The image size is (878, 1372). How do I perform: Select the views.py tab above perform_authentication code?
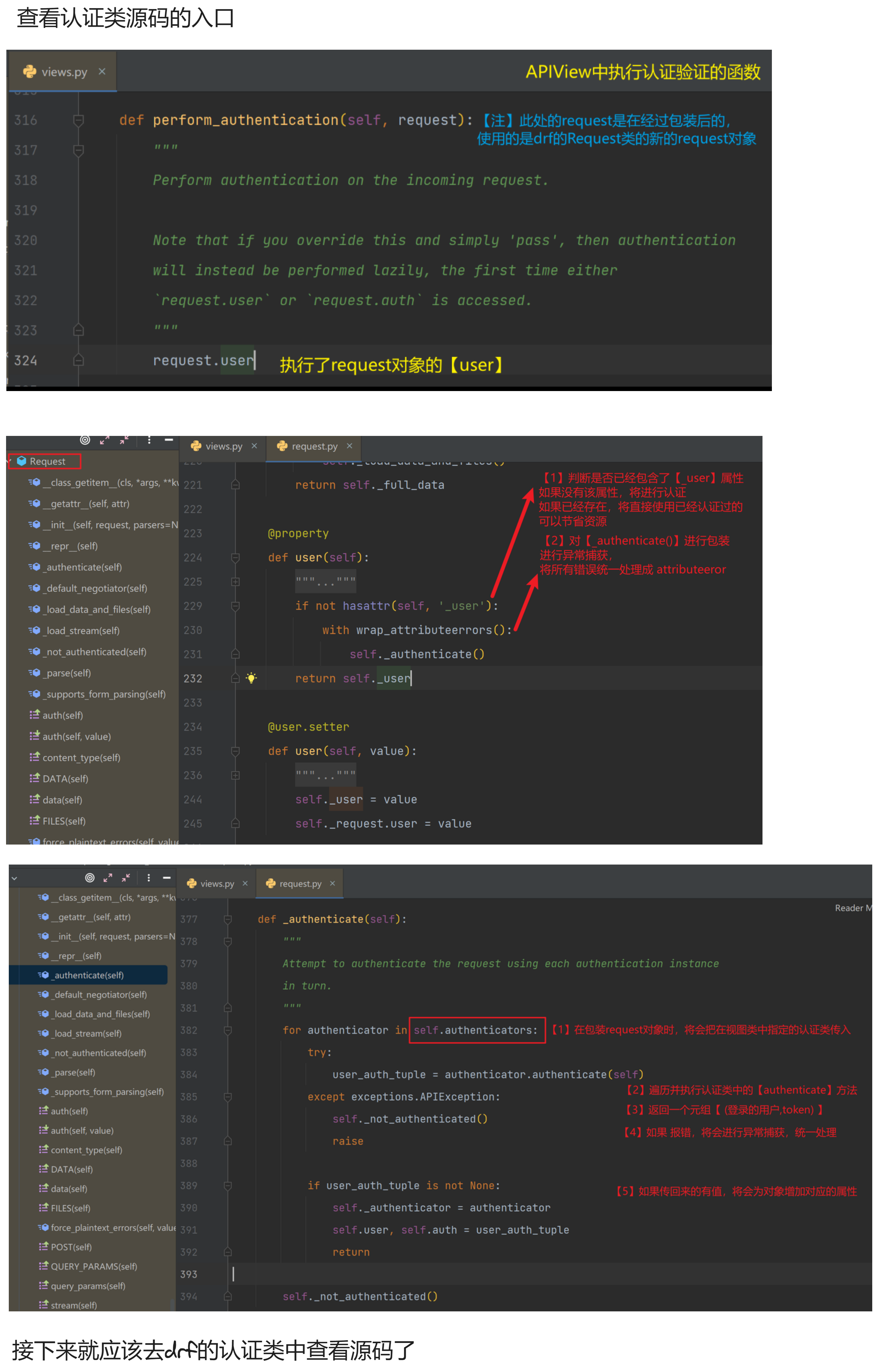(x=63, y=72)
